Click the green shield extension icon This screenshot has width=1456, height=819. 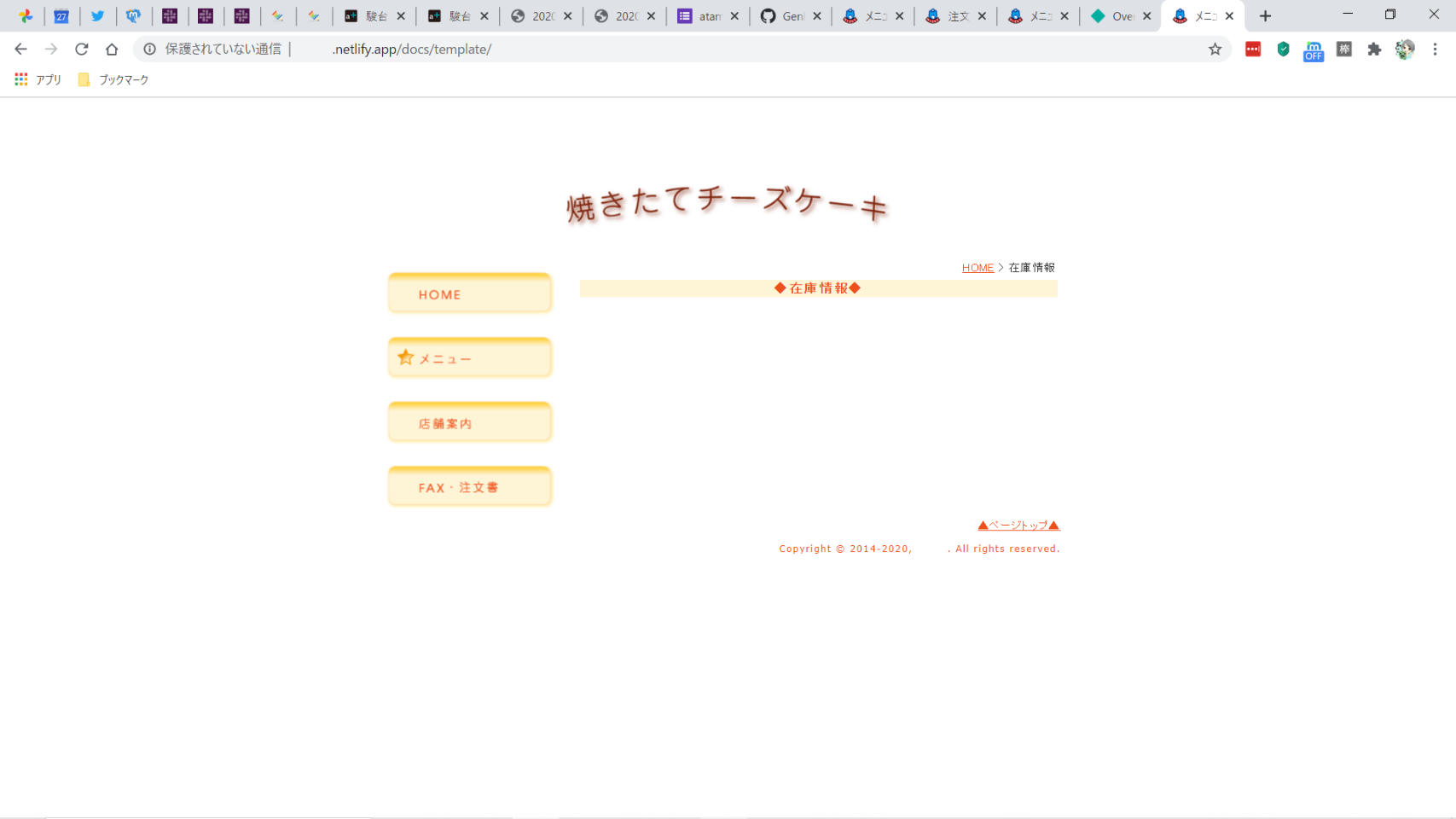tap(1283, 49)
